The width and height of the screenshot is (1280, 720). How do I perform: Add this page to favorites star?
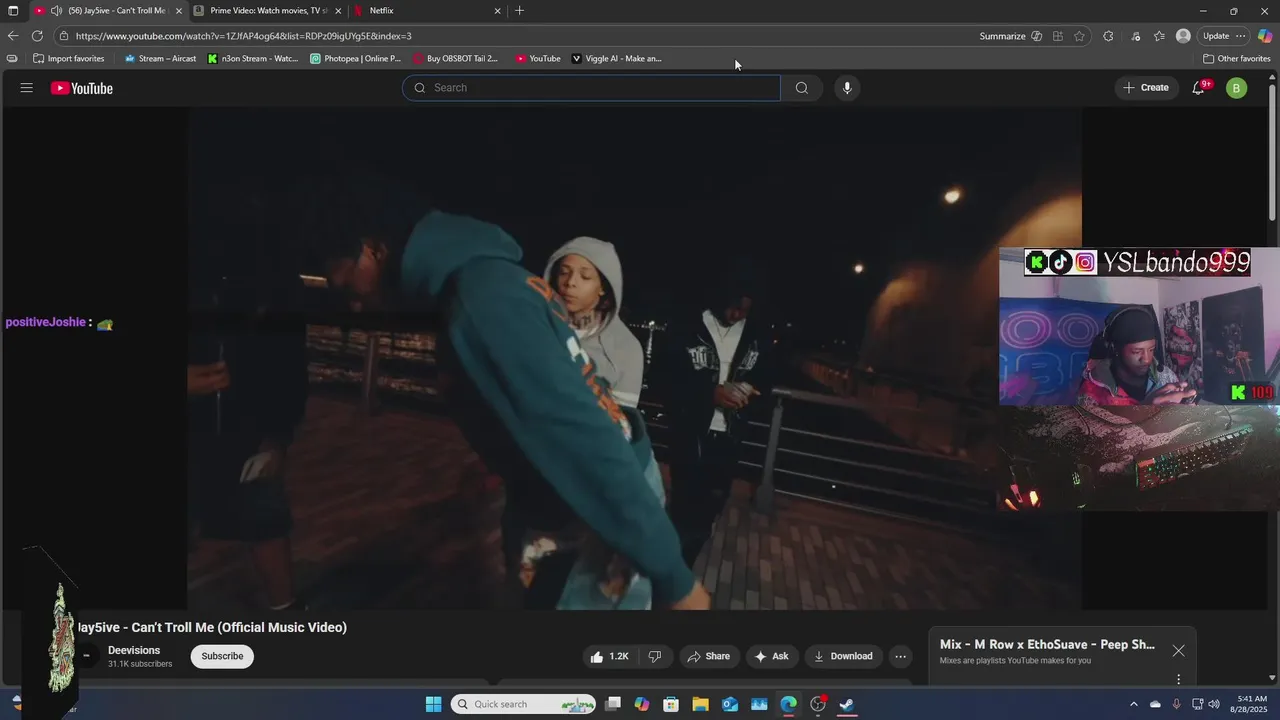[x=1079, y=36]
